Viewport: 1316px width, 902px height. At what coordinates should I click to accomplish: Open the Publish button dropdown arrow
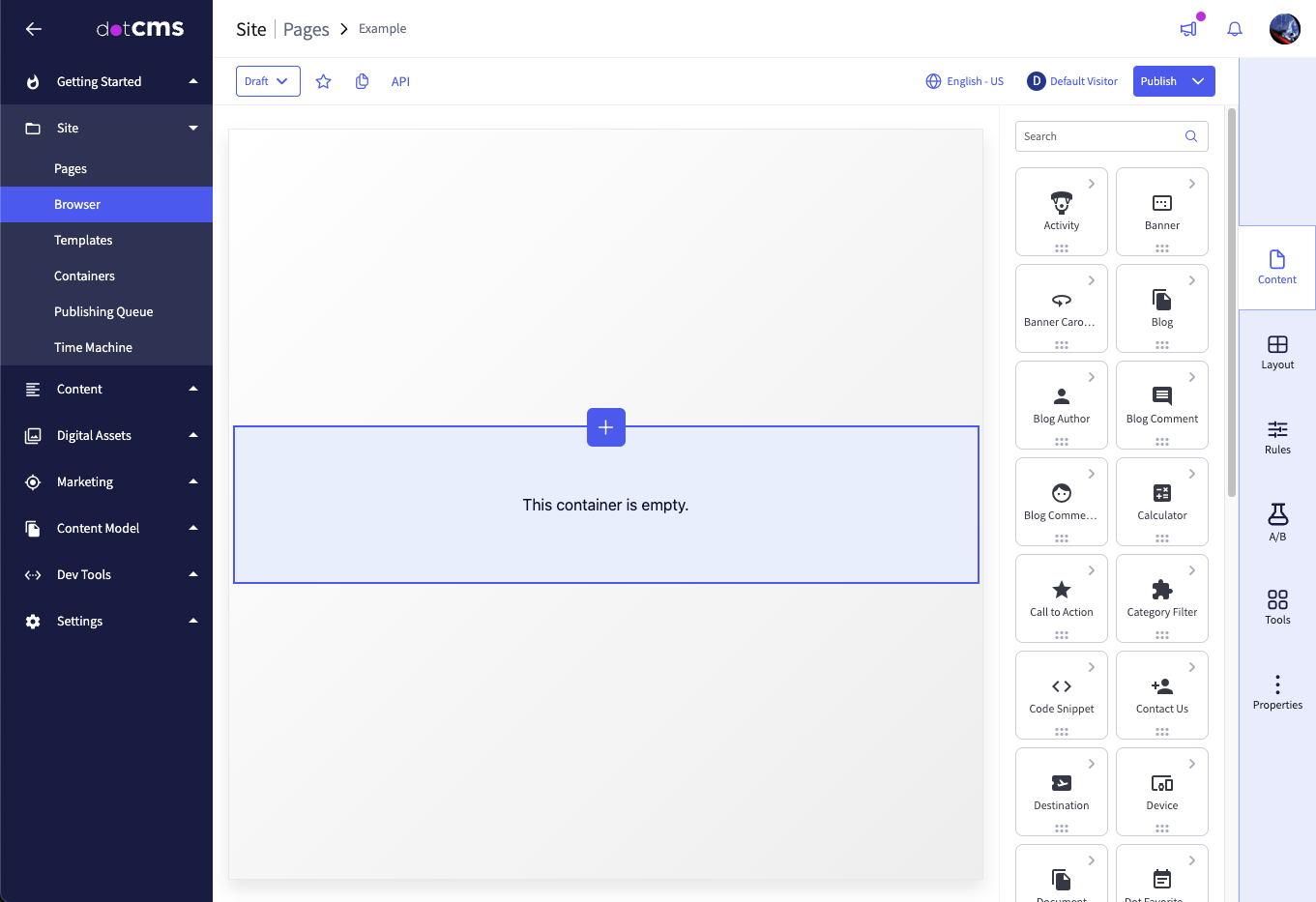1199,82
